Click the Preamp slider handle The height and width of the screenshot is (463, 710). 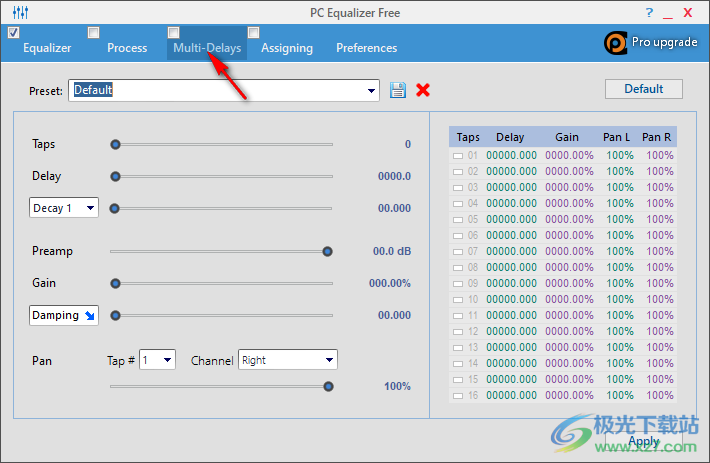pos(327,251)
